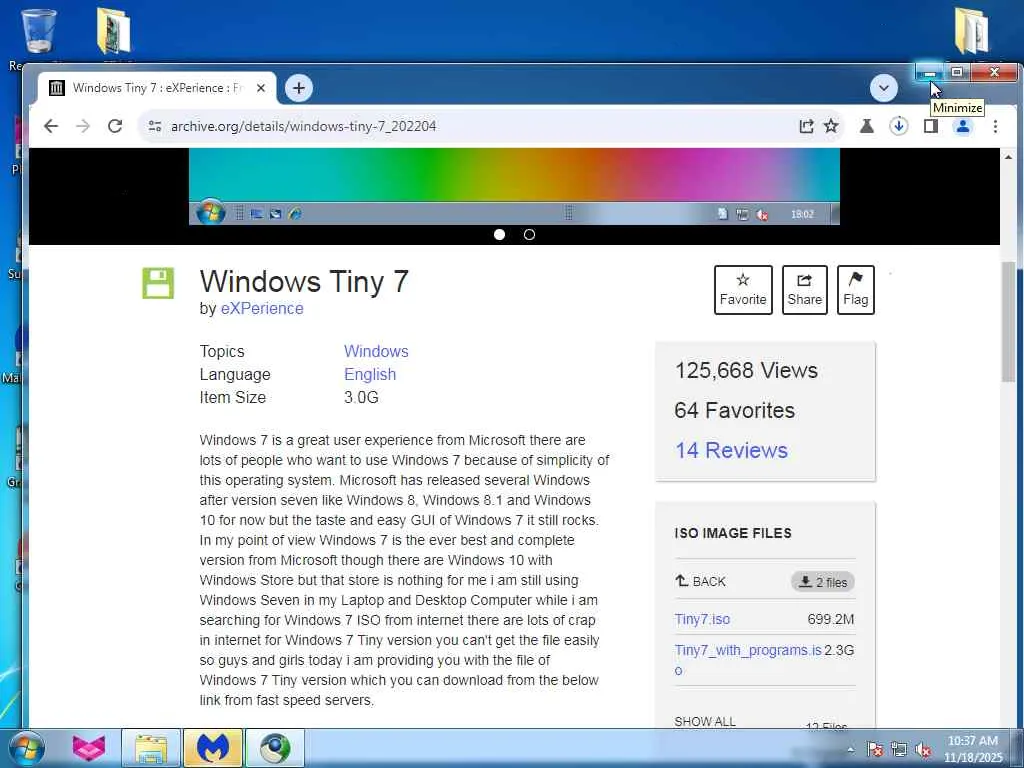Open the folder icon at desktop top-right
The height and width of the screenshot is (768, 1024).
[971, 30]
